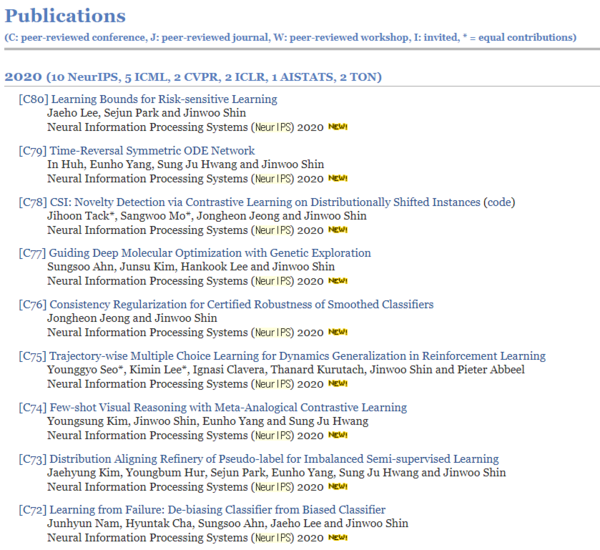Open 'Time-Reversal Symmetric ODE Network' paper link
The height and width of the screenshot is (550, 600).
pyautogui.click(x=152, y=151)
